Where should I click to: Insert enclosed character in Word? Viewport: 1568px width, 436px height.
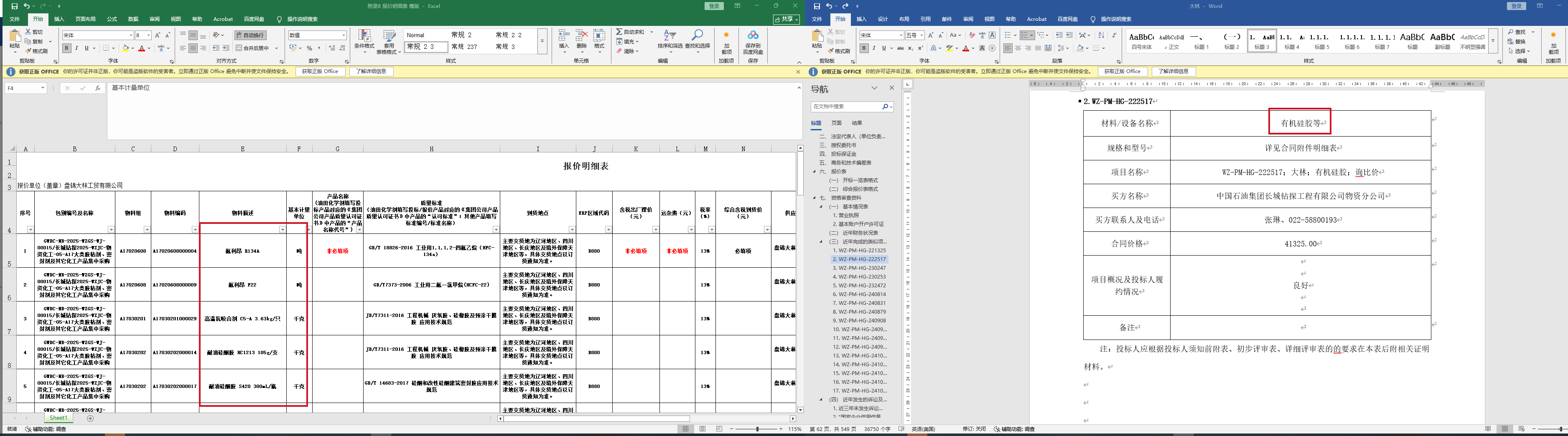pos(992,48)
